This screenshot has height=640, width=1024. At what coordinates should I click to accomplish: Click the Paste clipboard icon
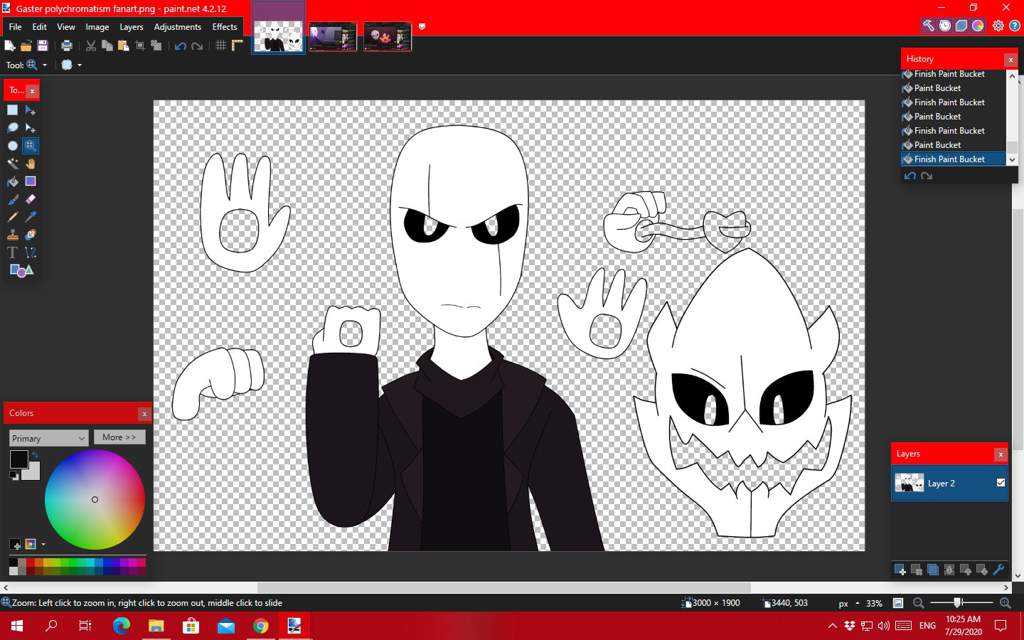(123, 46)
